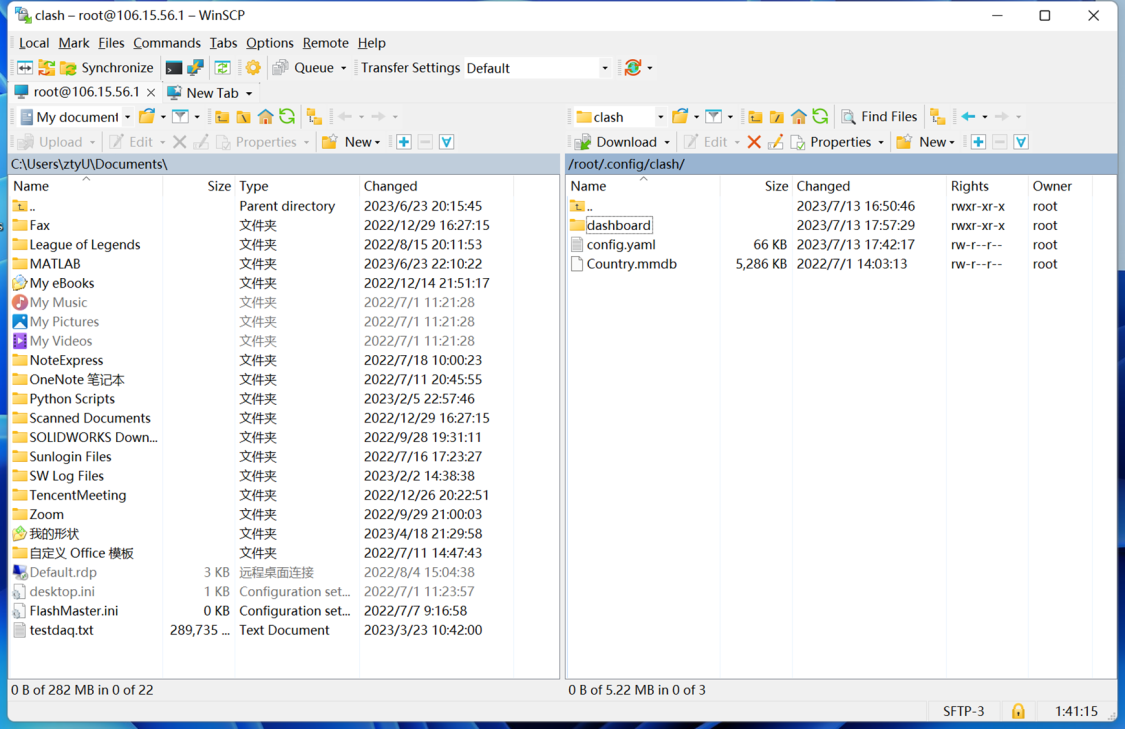
Task: Open the Remote menu
Action: point(325,43)
